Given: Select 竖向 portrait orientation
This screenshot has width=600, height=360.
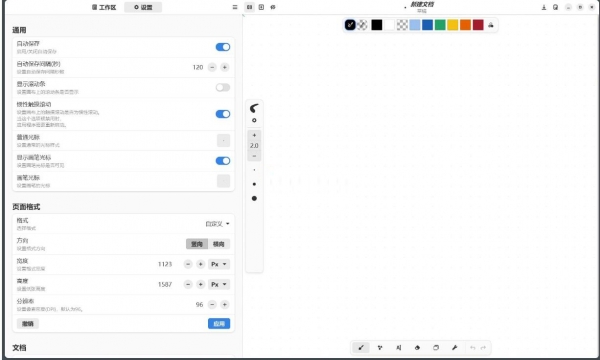Looking at the screenshot, I should 197,244.
